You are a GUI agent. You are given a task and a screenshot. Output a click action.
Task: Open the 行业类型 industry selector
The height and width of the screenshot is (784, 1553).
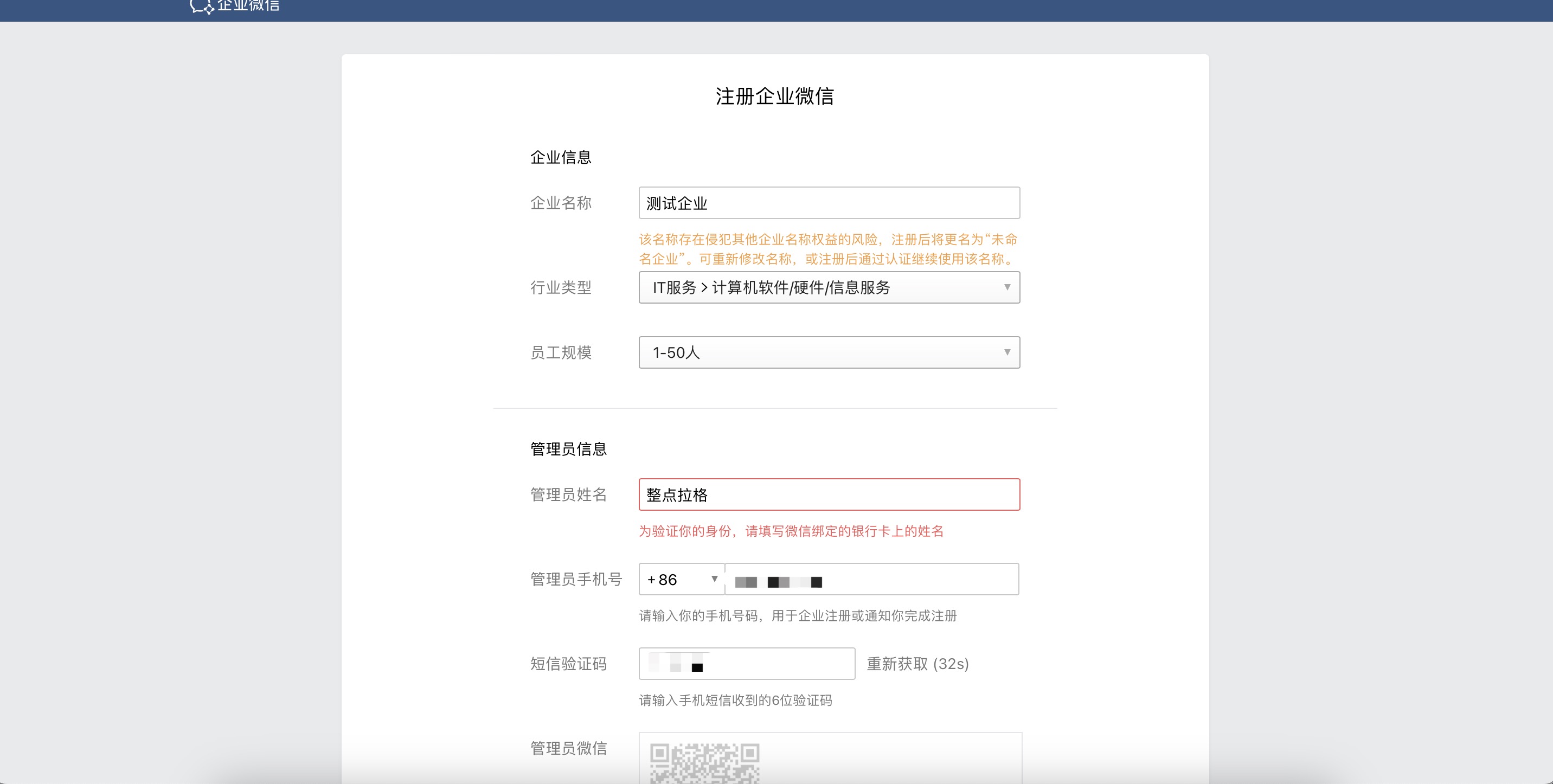pos(829,288)
